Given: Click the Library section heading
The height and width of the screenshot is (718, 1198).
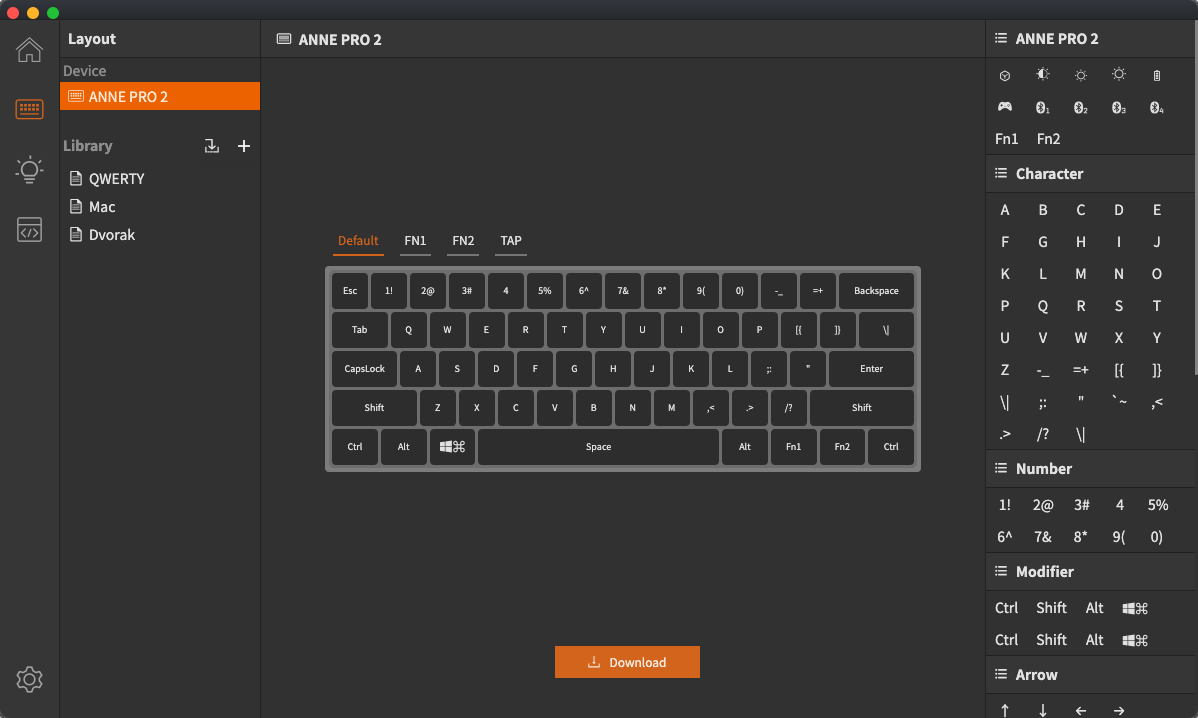Looking at the screenshot, I should (88, 146).
